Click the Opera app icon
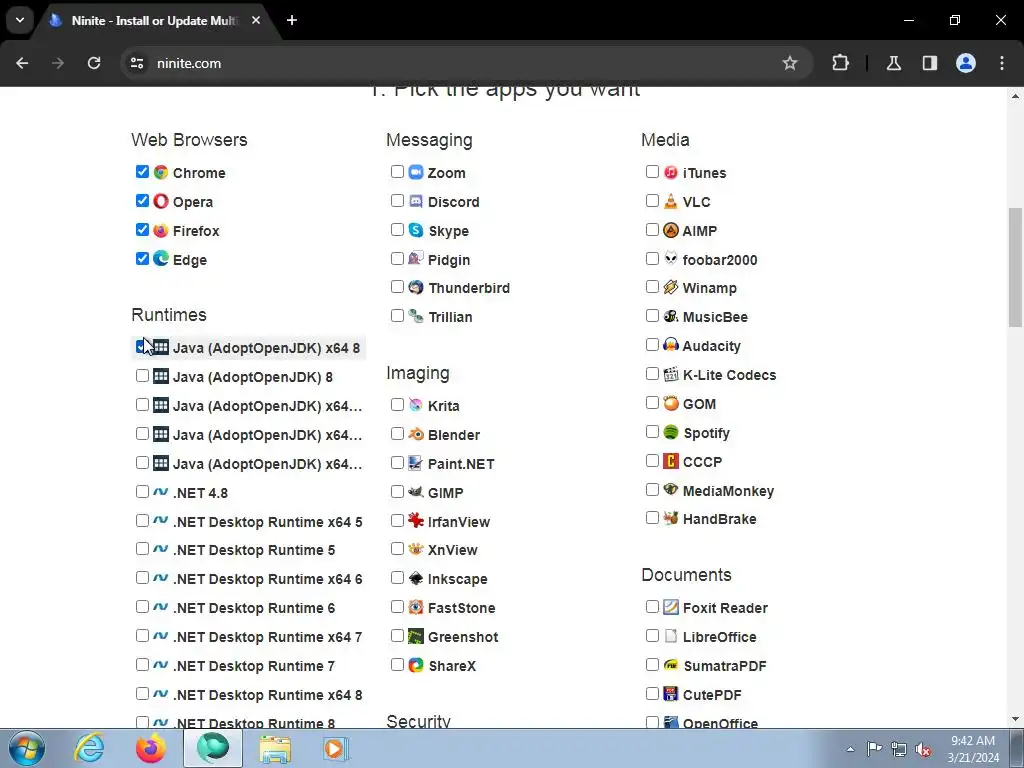The height and width of the screenshot is (768, 1024). tap(161, 201)
